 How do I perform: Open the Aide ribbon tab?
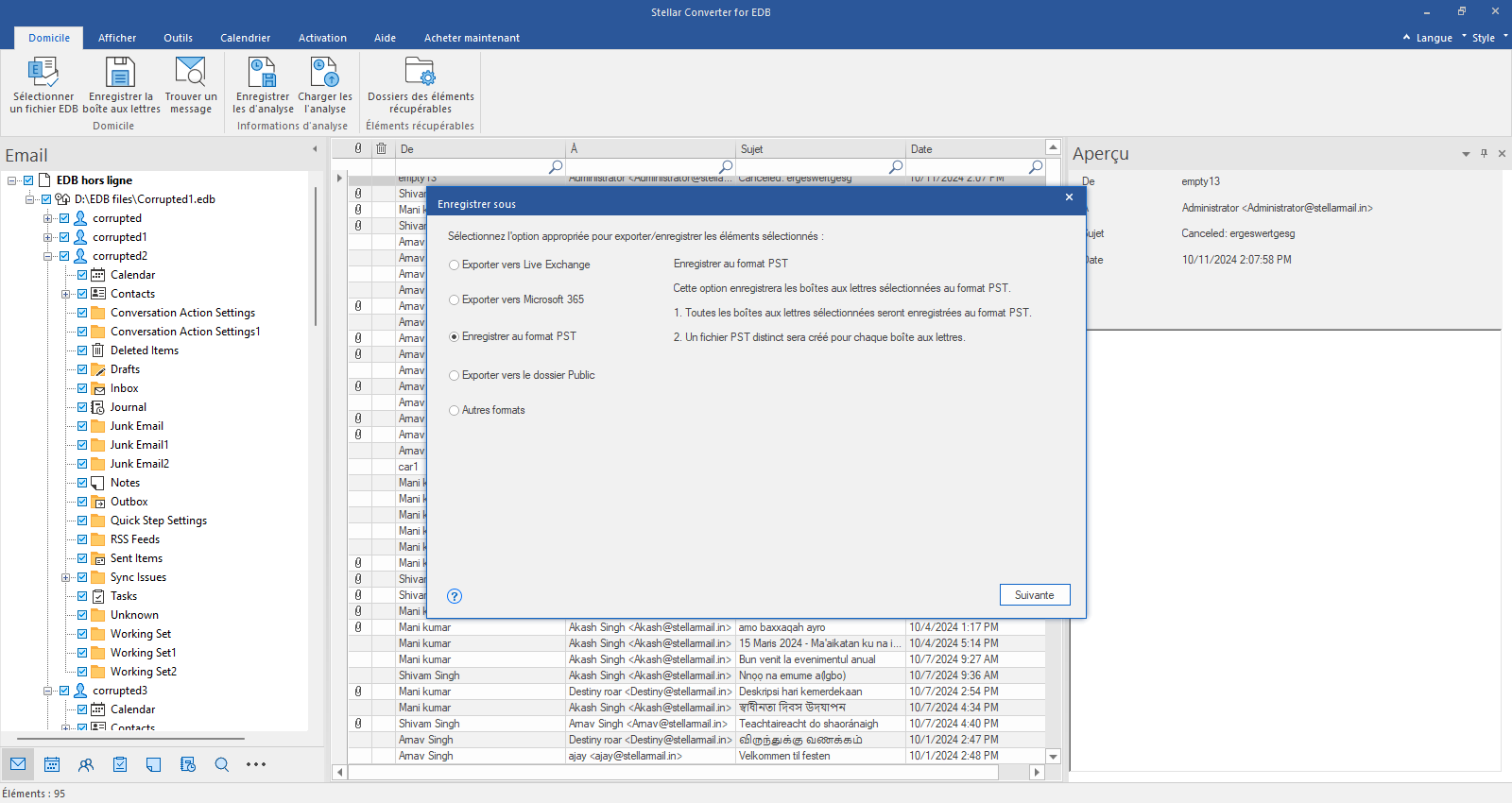pyautogui.click(x=385, y=38)
